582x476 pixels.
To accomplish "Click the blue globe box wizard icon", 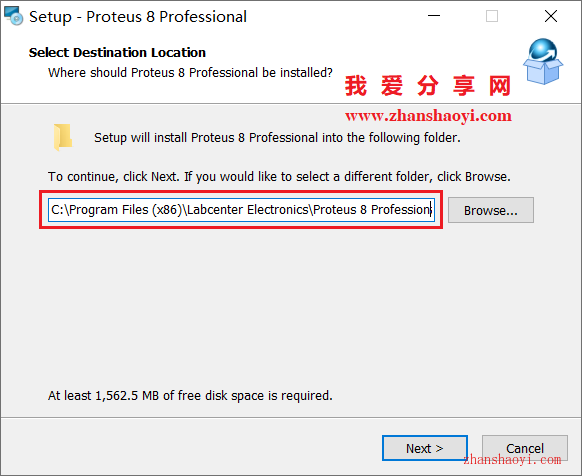I will pos(543,62).
